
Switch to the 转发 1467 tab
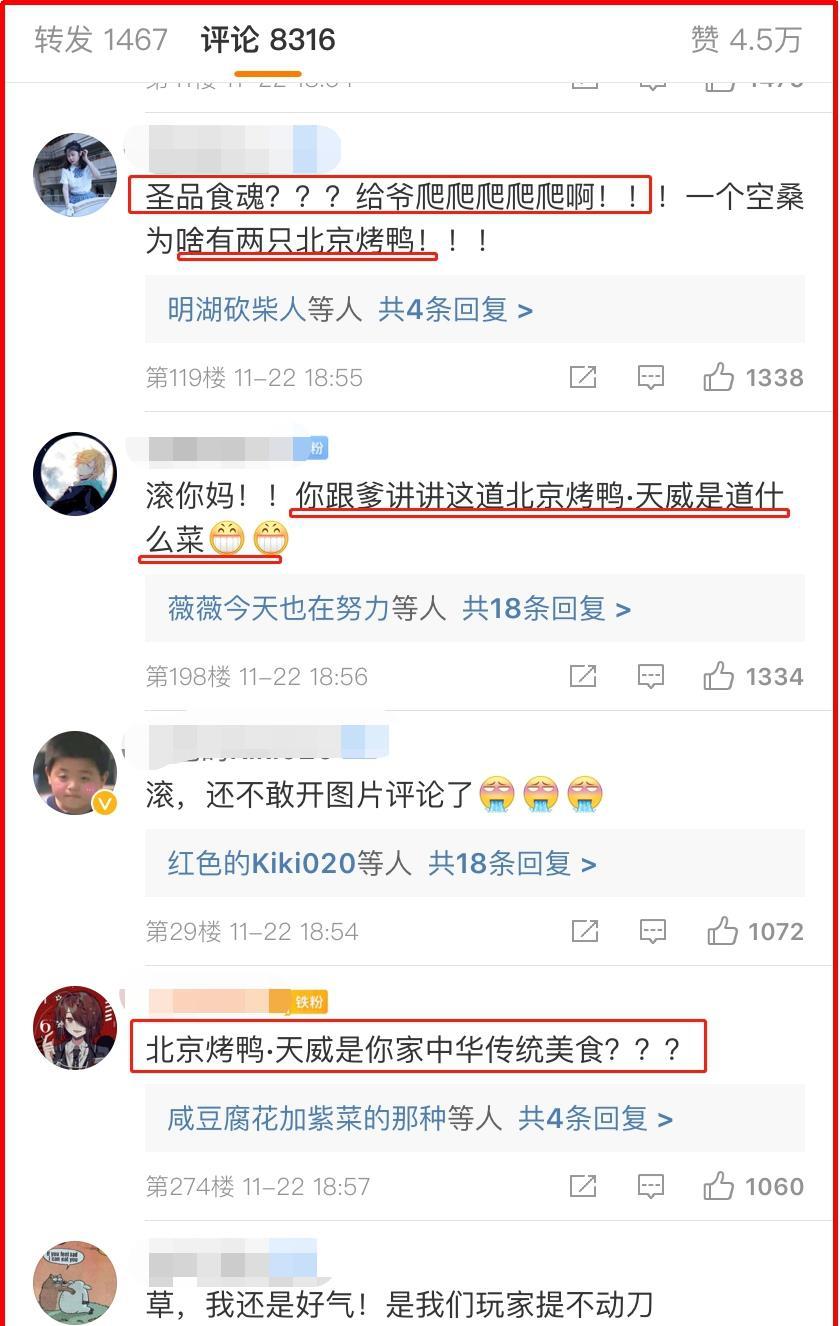pyautogui.click(x=101, y=40)
